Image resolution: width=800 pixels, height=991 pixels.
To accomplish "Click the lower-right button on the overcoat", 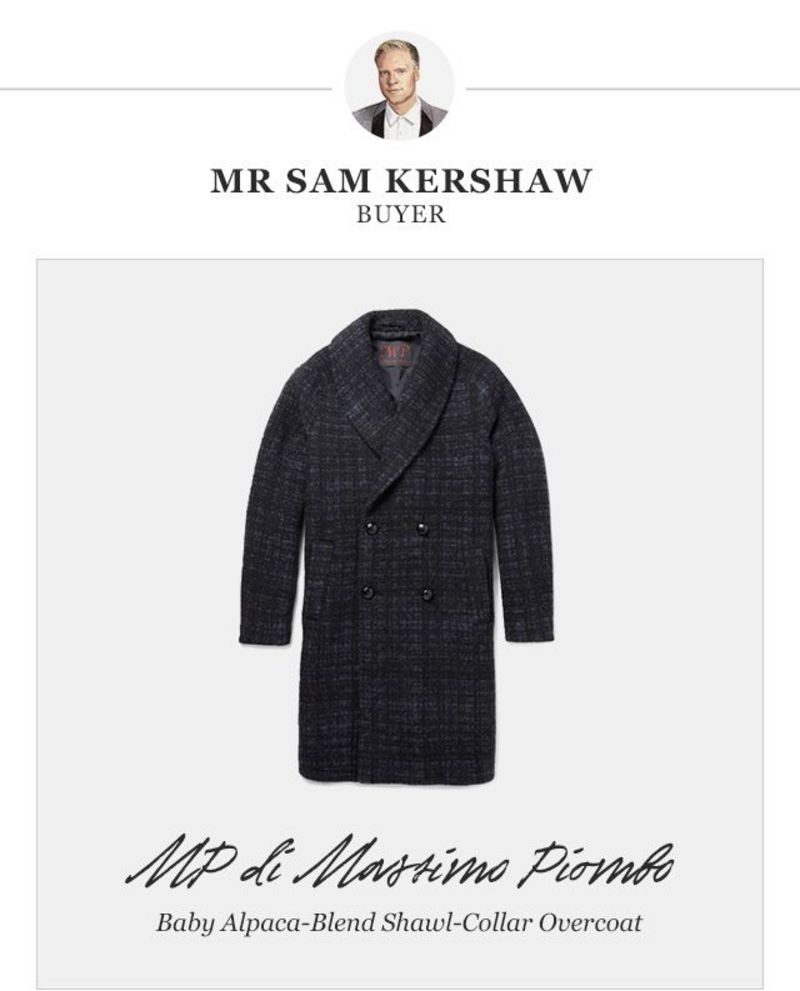I will pos(427,593).
